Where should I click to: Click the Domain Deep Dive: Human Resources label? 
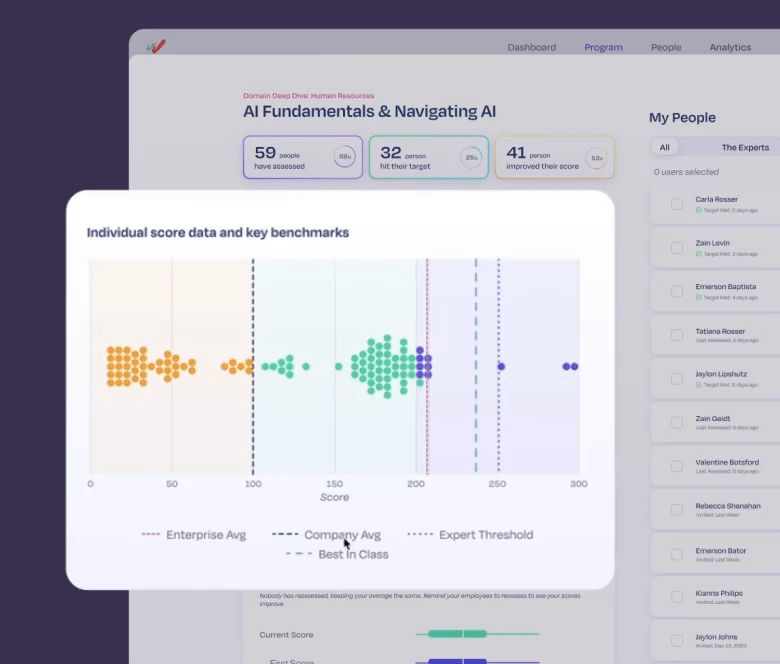(x=308, y=95)
